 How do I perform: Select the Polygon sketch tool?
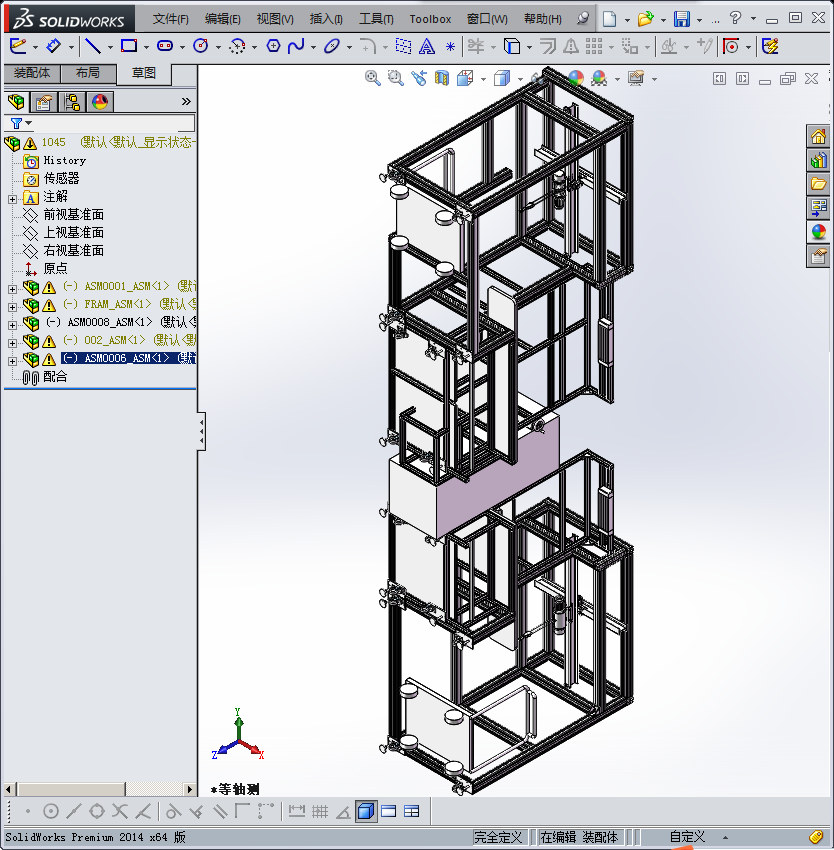tap(273, 46)
